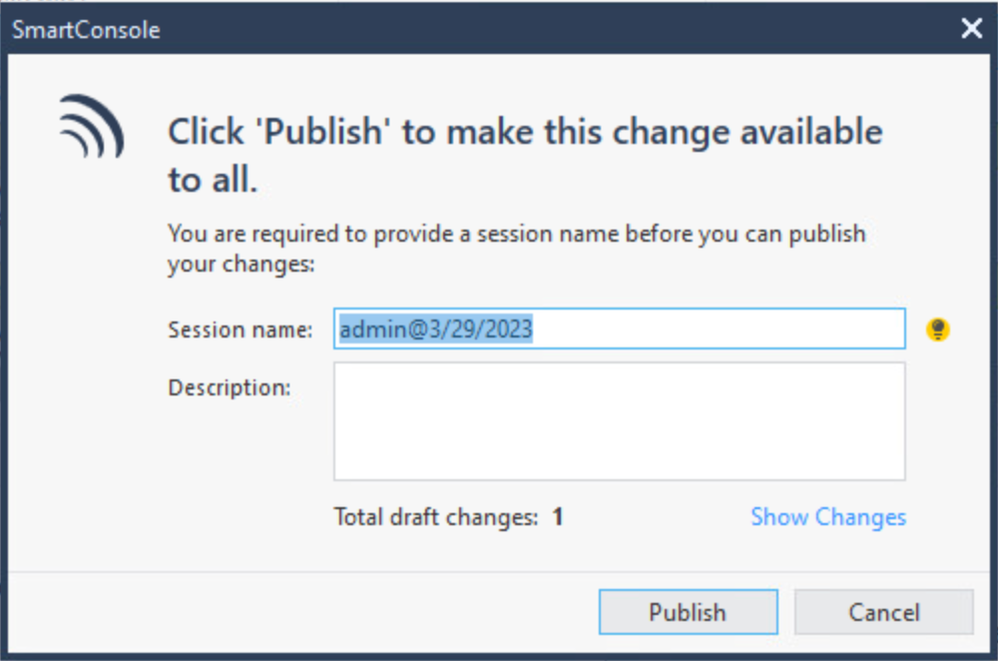The image size is (998, 661).
Task: Click the 'Description:' label
Action: [x=229, y=387]
